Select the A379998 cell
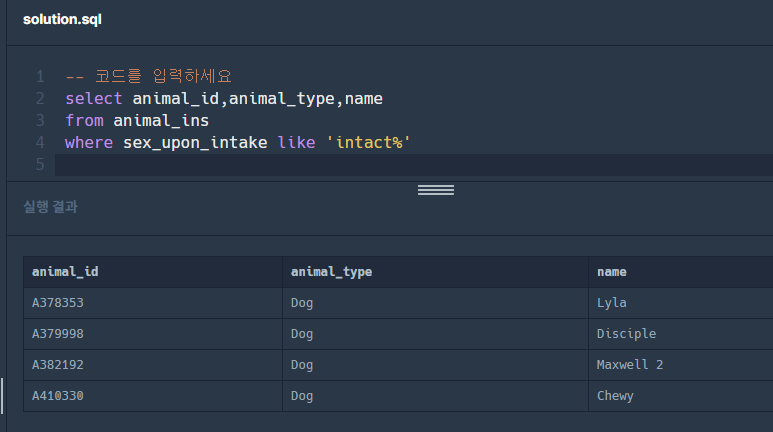This screenshot has width=773, height=432. point(65,334)
